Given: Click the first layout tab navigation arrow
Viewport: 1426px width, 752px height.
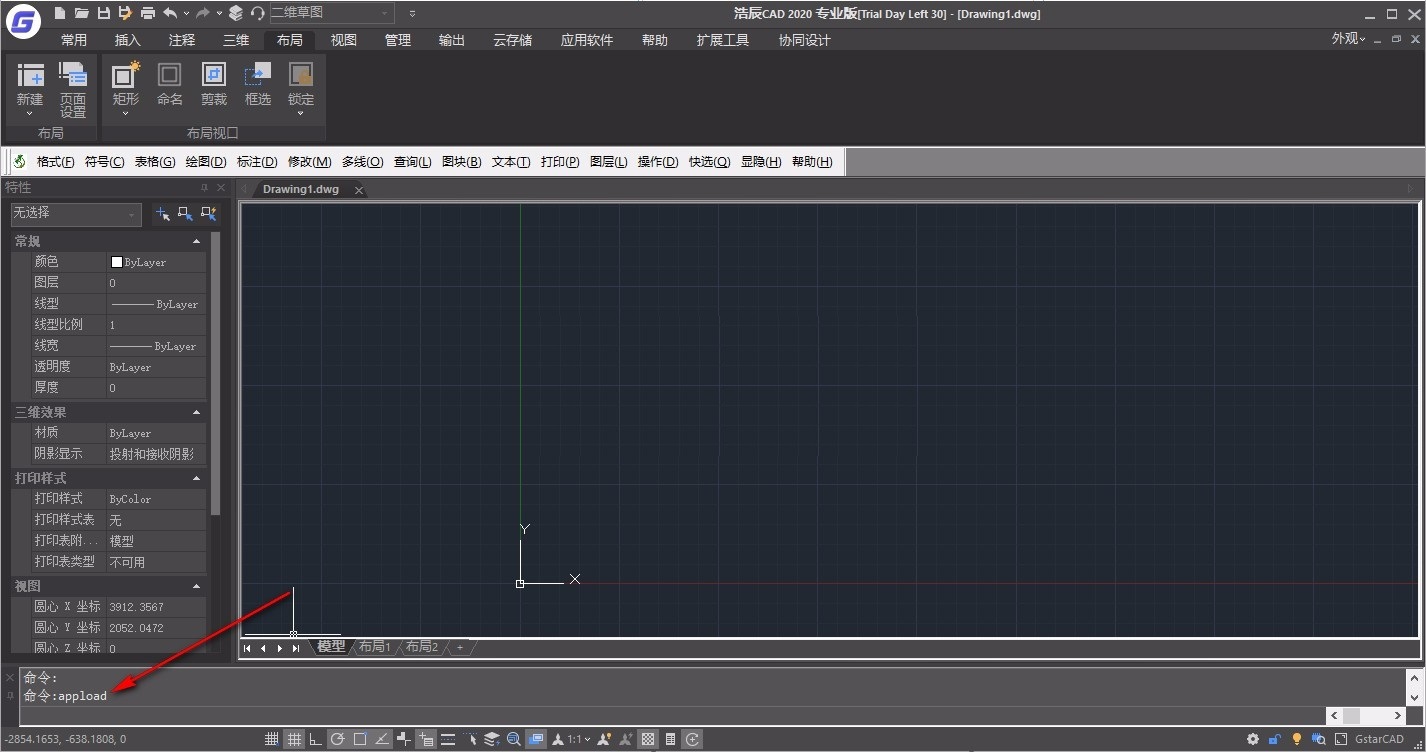Looking at the screenshot, I should coord(247,648).
